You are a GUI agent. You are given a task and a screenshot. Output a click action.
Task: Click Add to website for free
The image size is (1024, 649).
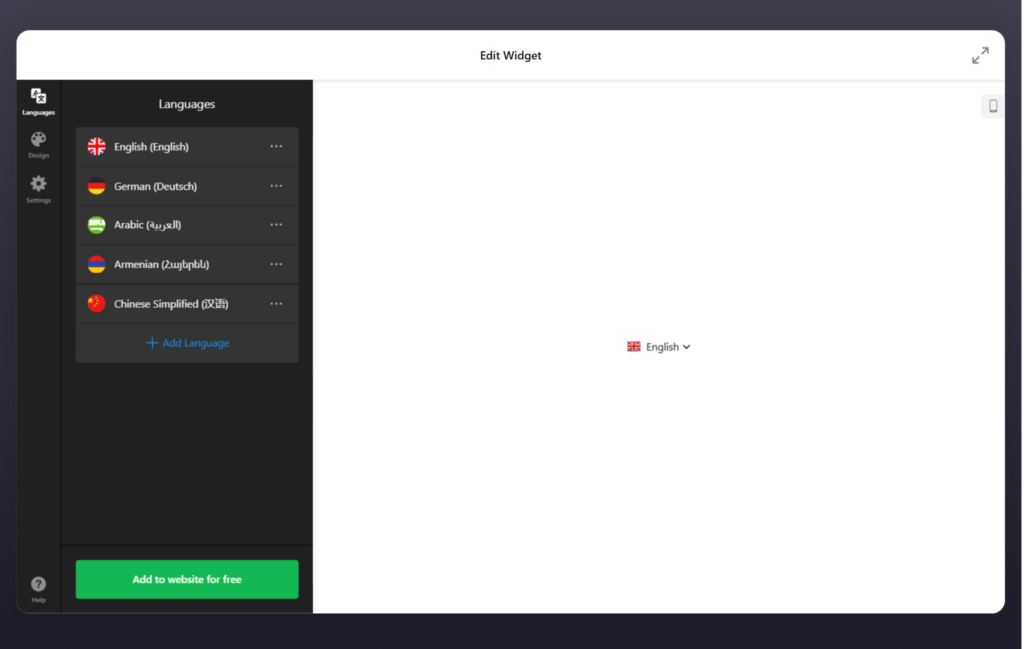tap(186, 579)
